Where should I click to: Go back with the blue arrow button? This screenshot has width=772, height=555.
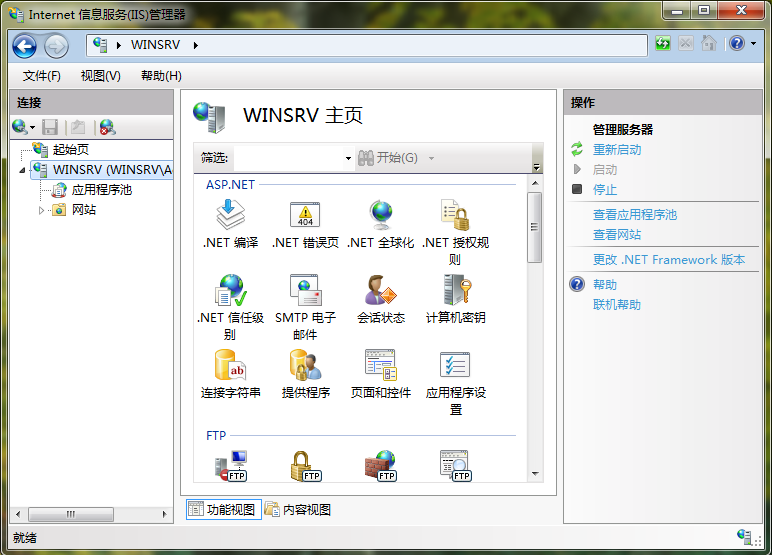[25, 46]
